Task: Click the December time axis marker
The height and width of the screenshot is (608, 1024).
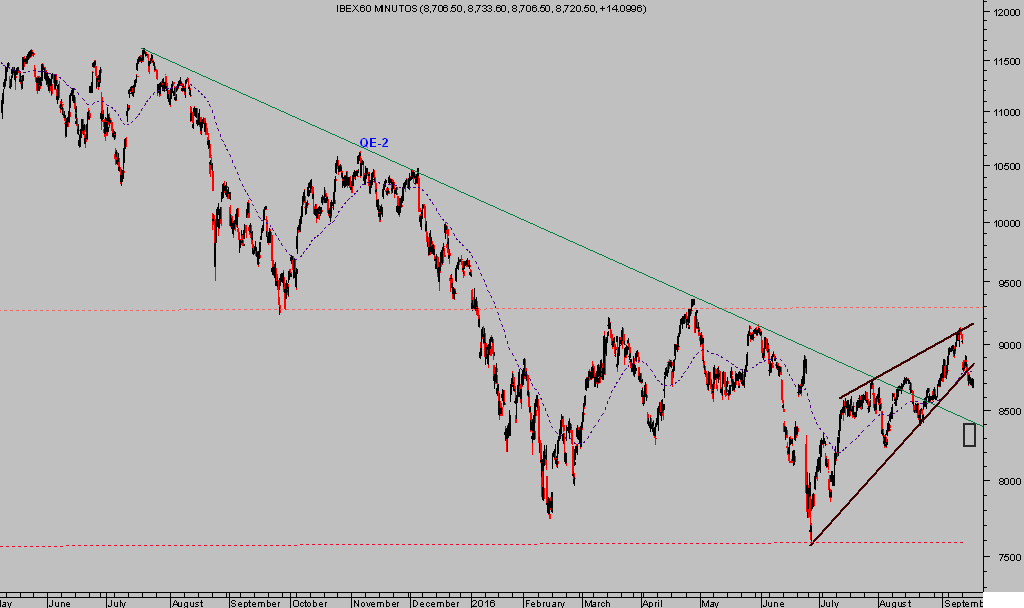Action: pyautogui.click(x=435, y=603)
